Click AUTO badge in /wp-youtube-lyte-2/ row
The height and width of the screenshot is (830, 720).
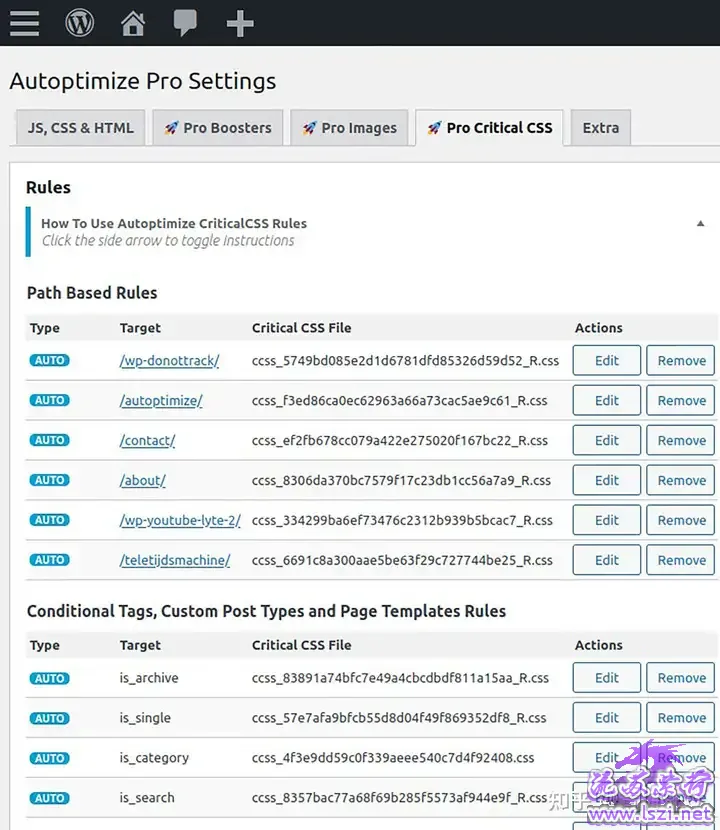[49, 520]
